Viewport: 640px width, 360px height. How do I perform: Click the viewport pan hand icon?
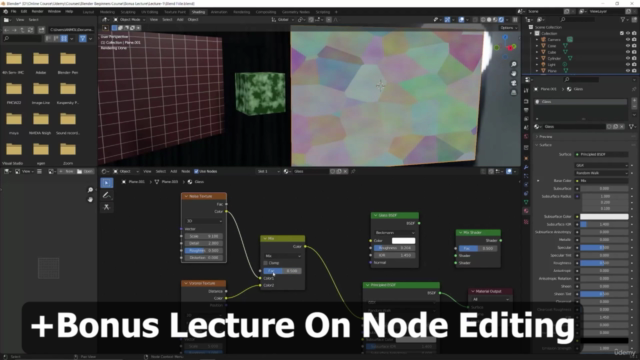(513, 73)
